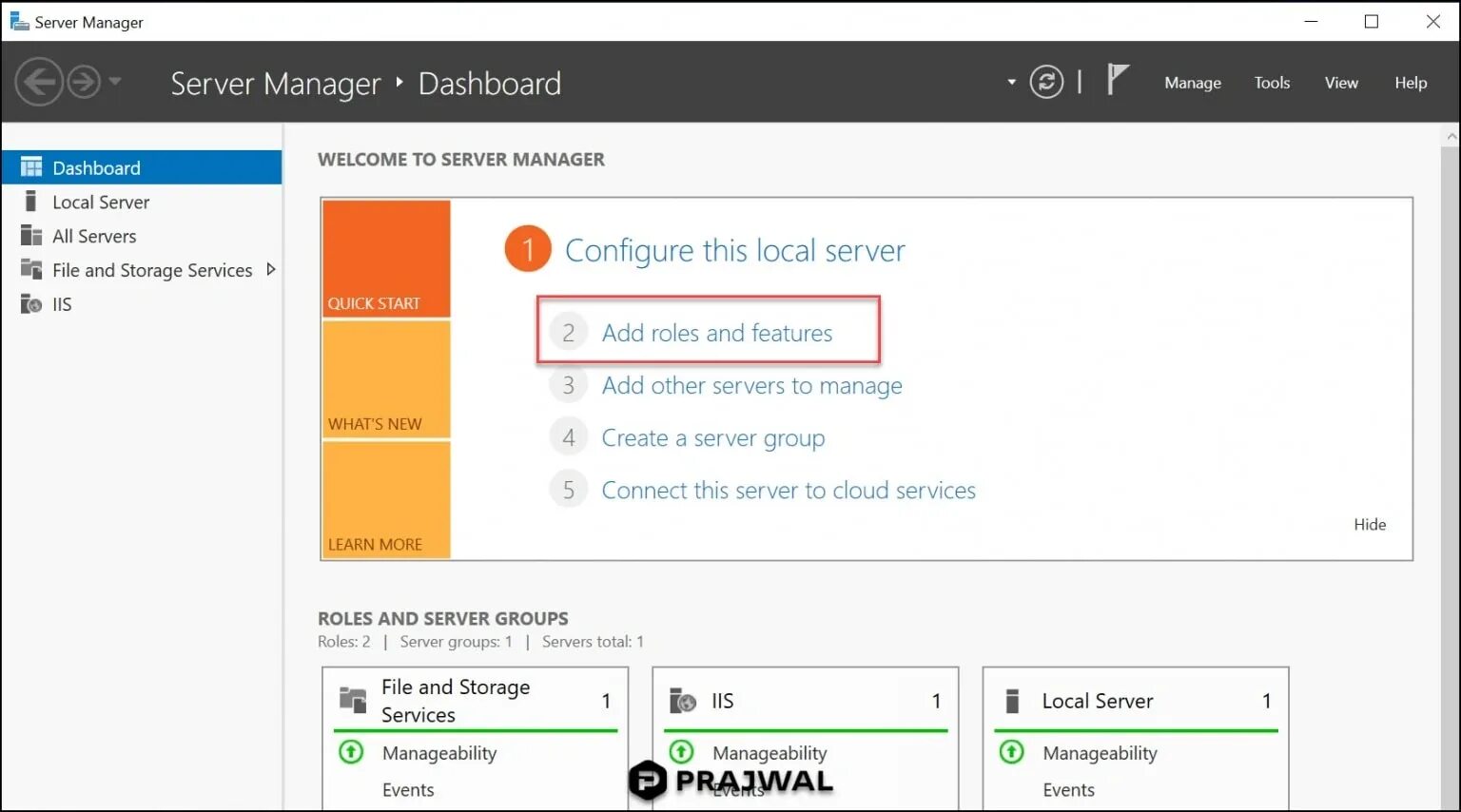Open the Tools menu
This screenshot has width=1461, height=812.
click(1272, 83)
